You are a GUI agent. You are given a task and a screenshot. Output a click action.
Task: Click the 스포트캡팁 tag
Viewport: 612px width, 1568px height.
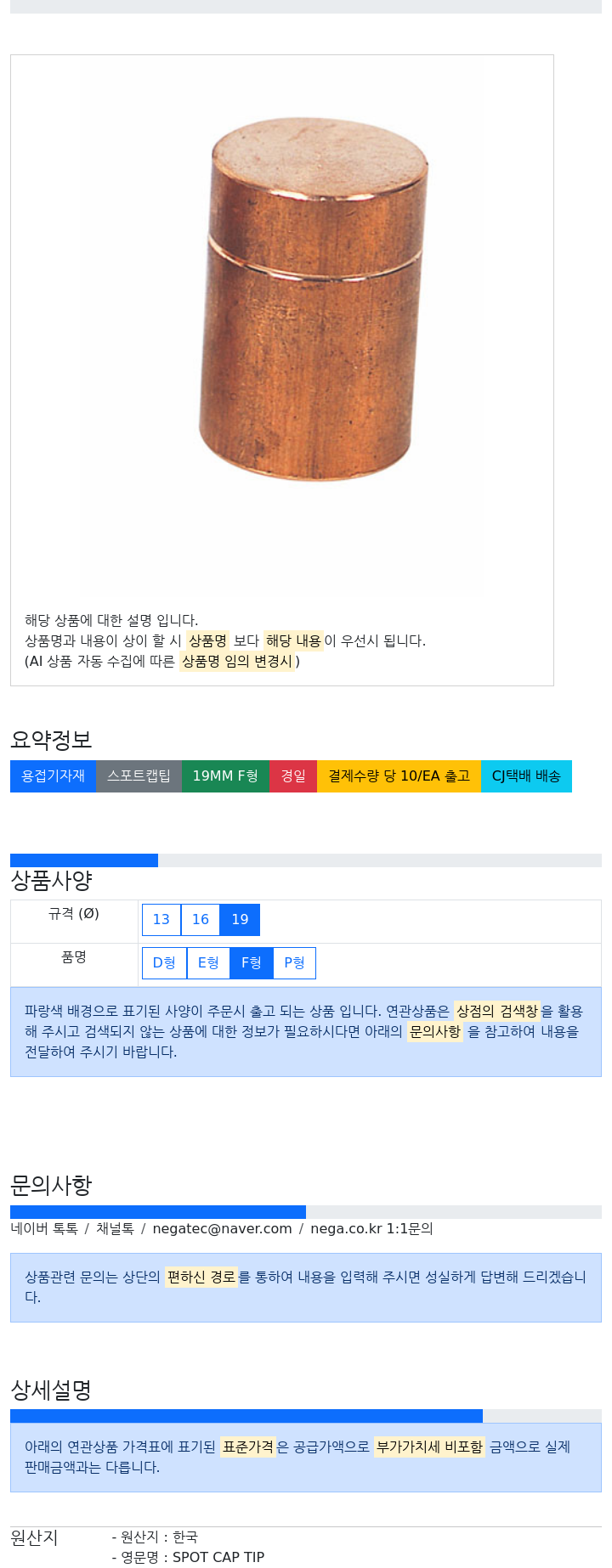(139, 776)
